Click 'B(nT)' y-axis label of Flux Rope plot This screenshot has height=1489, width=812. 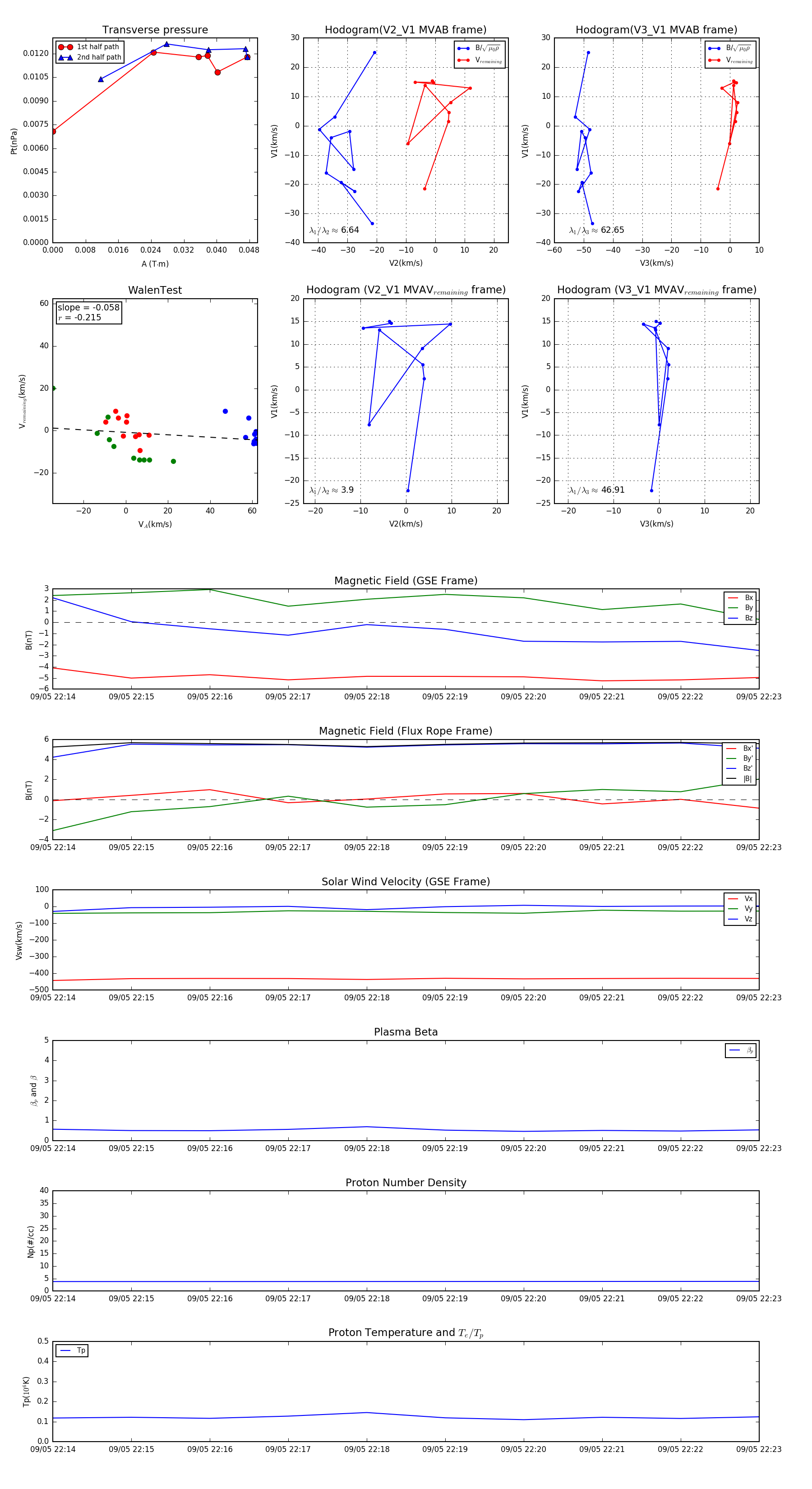click(28, 790)
